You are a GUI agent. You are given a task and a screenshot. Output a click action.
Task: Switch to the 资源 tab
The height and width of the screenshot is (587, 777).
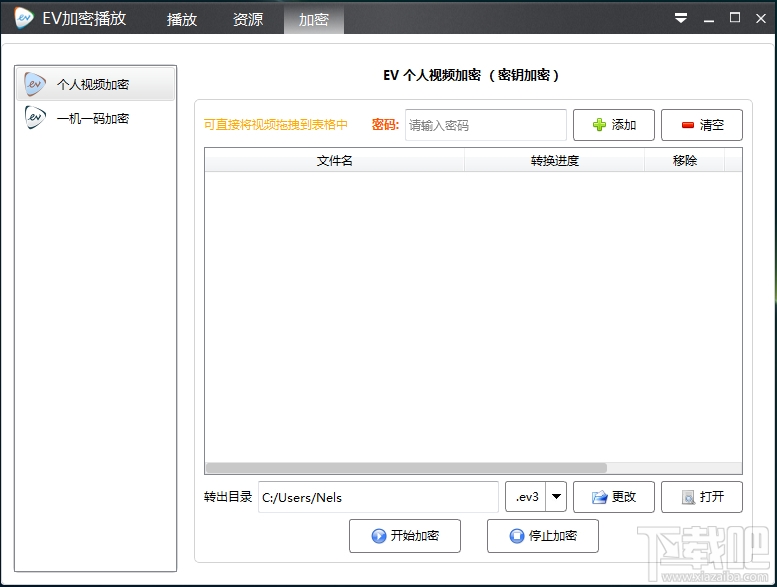click(248, 19)
